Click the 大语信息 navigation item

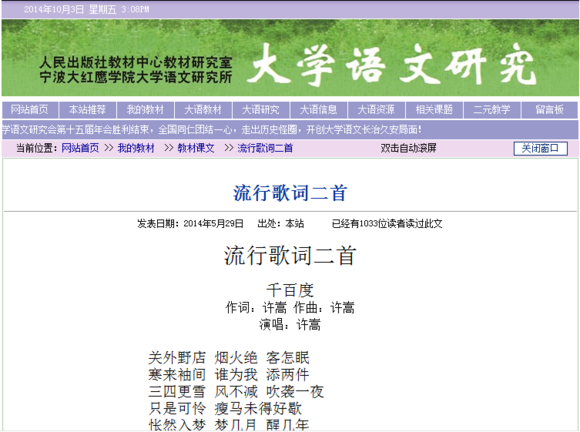tap(318, 110)
